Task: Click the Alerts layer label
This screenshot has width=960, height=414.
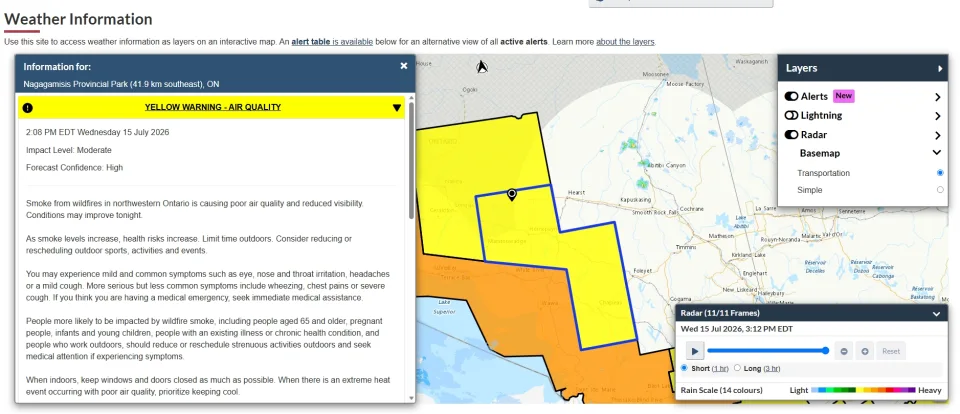Action: 814,96
